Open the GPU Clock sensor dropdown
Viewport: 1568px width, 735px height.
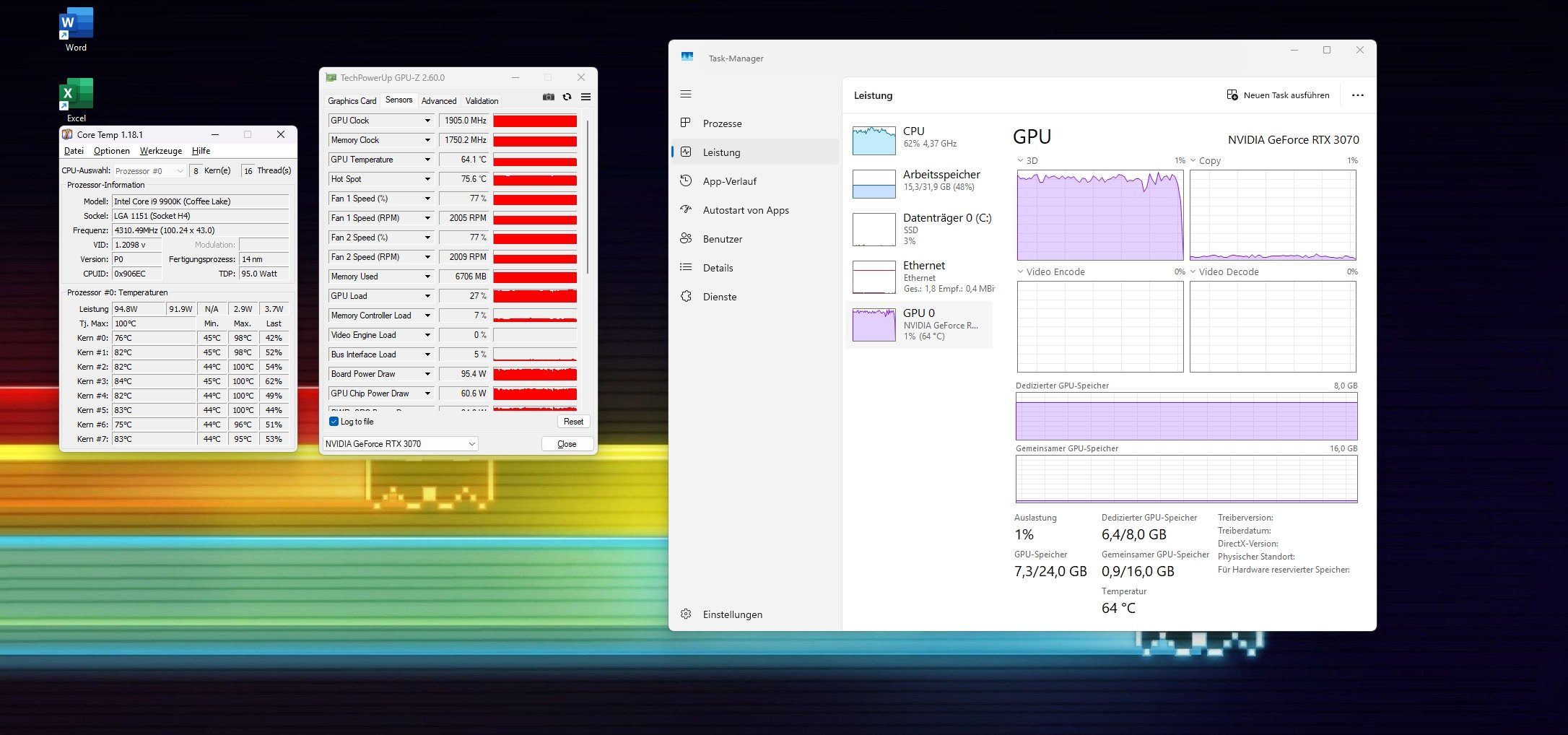click(x=427, y=121)
